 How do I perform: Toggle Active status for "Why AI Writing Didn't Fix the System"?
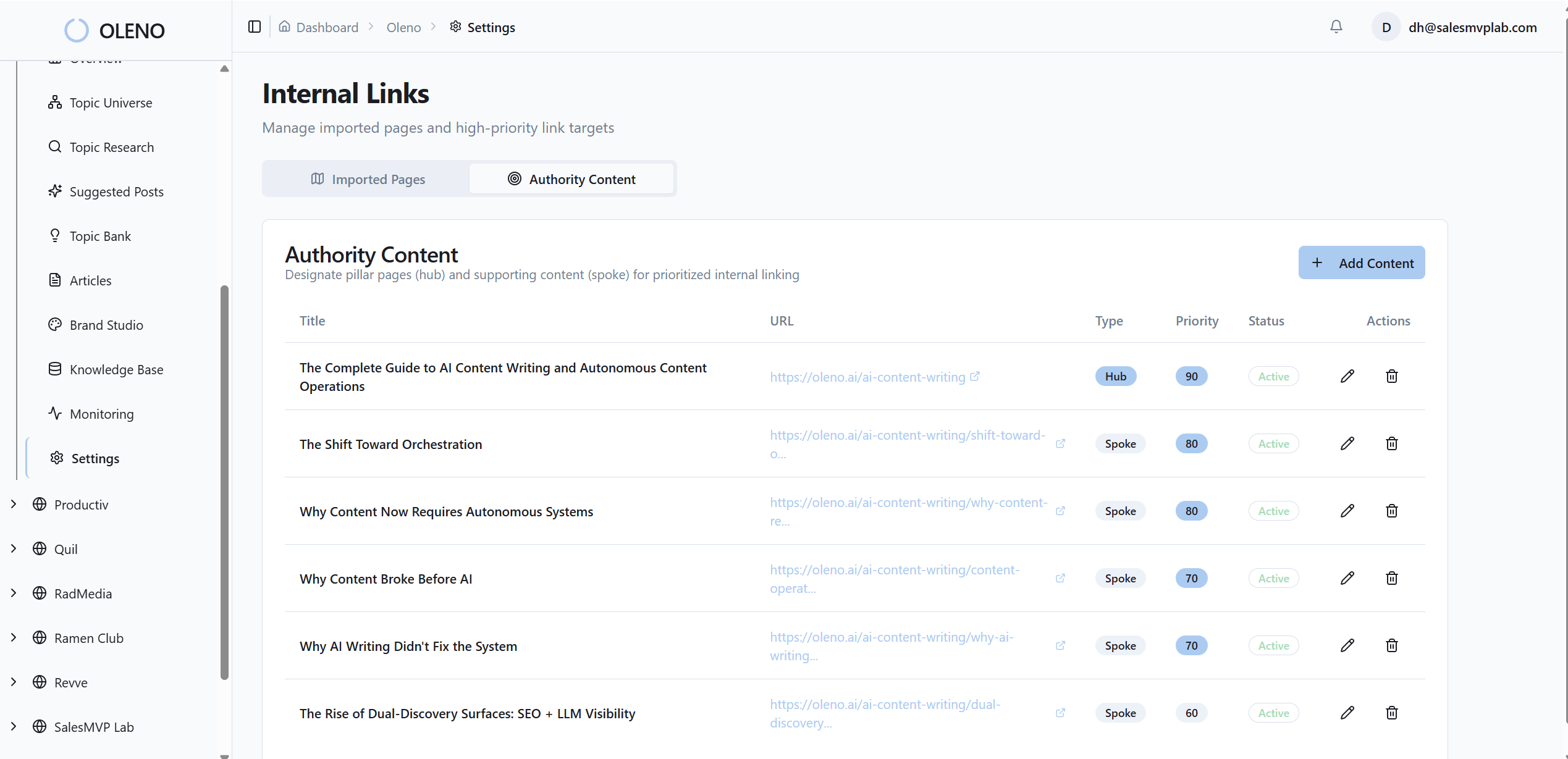point(1273,645)
